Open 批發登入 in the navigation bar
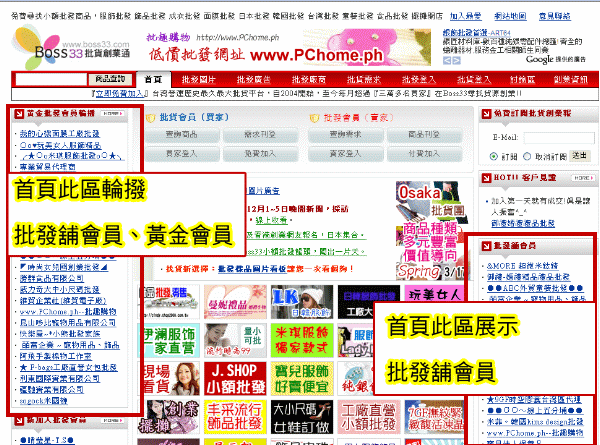Screen dimensions: 600x445 [x=419, y=80]
